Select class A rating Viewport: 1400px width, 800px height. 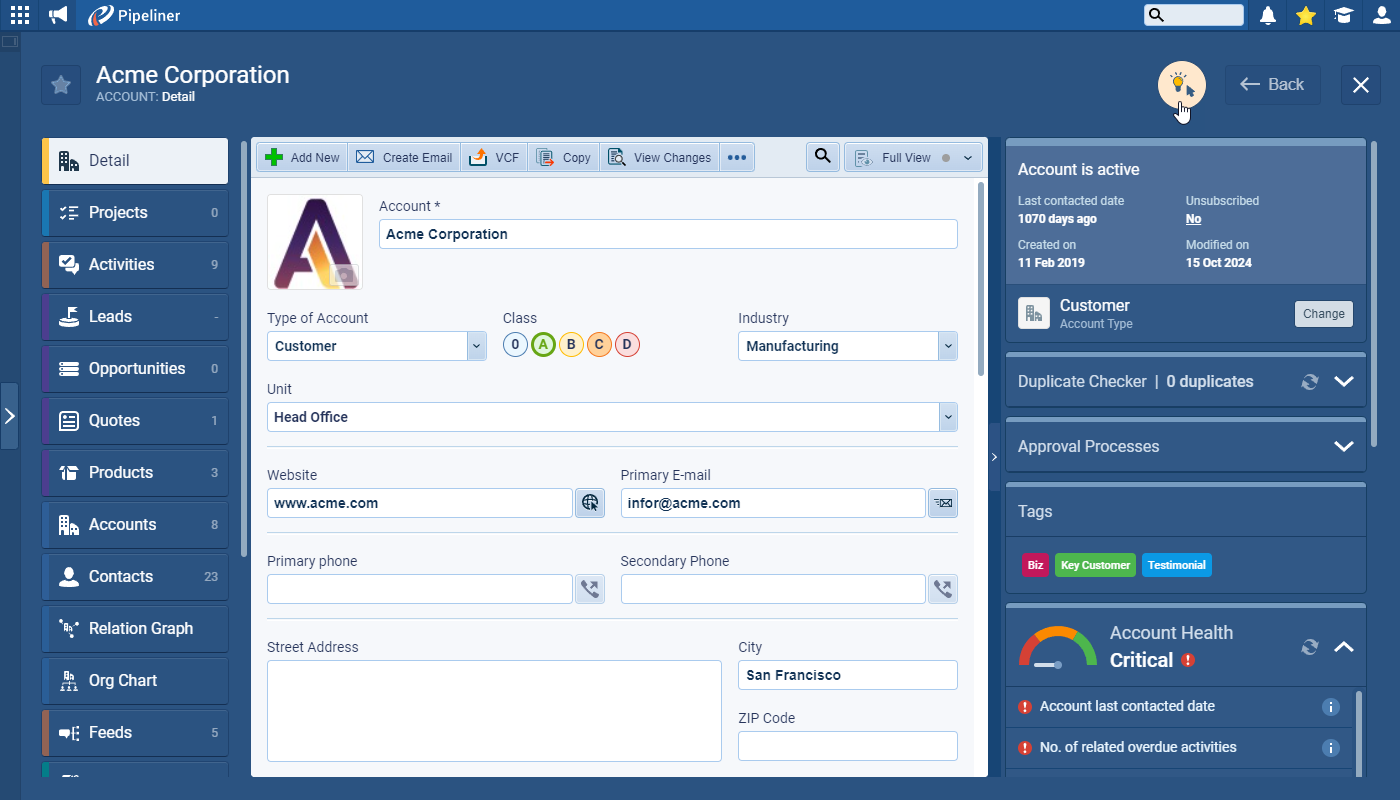[x=543, y=345]
